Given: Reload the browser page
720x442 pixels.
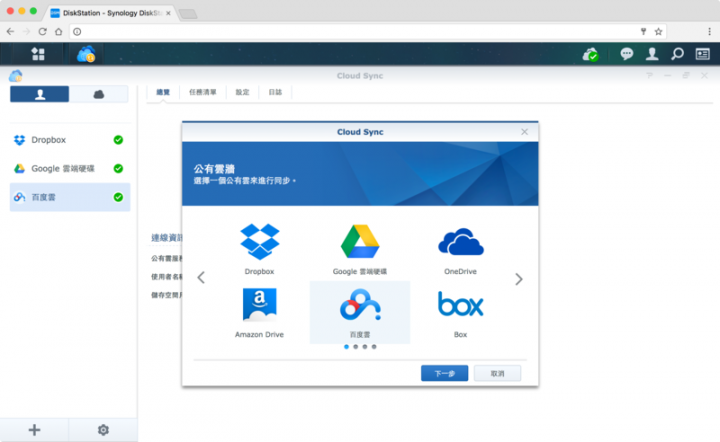Looking at the screenshot, I should 42,32.
